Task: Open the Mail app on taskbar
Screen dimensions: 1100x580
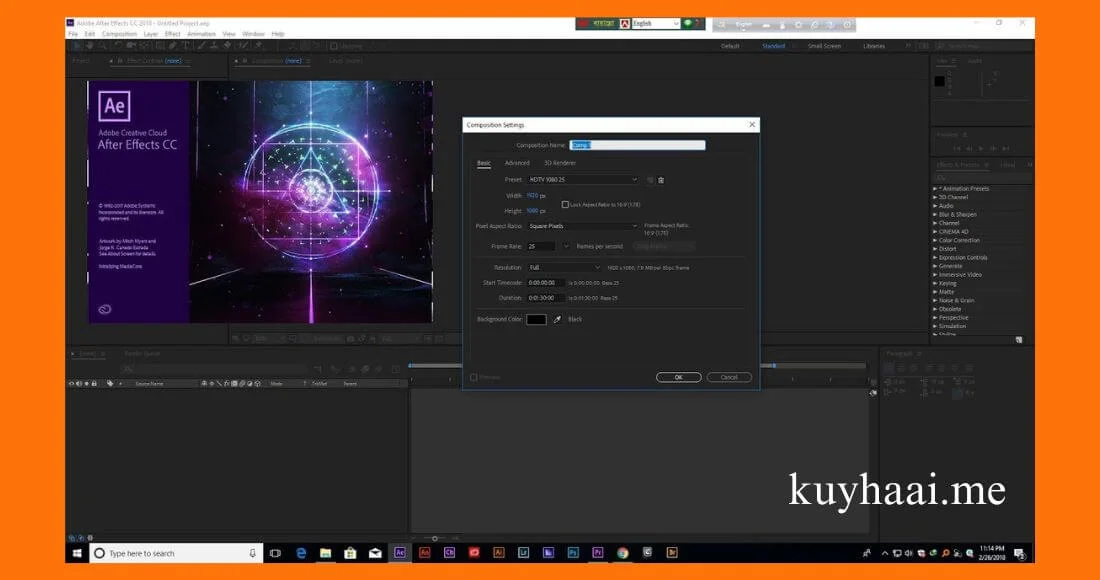Action: pos(375,553)
